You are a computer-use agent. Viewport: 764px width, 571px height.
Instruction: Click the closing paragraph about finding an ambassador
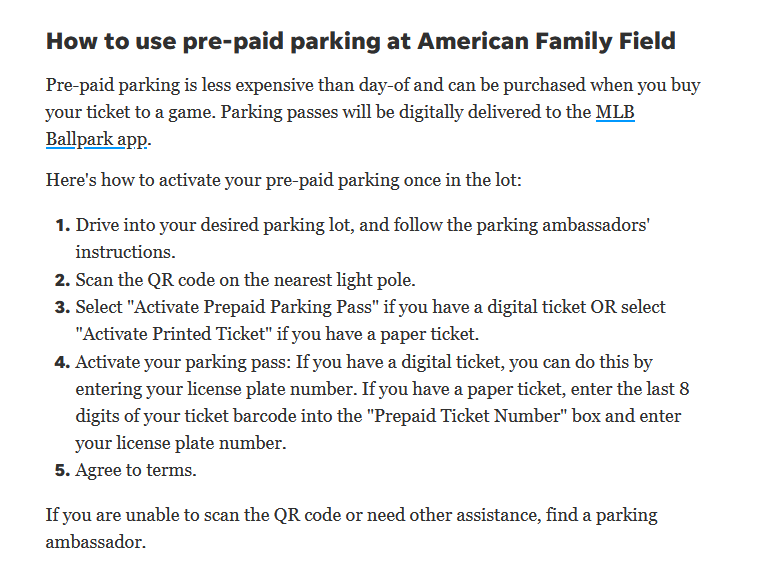coord(350,516)
